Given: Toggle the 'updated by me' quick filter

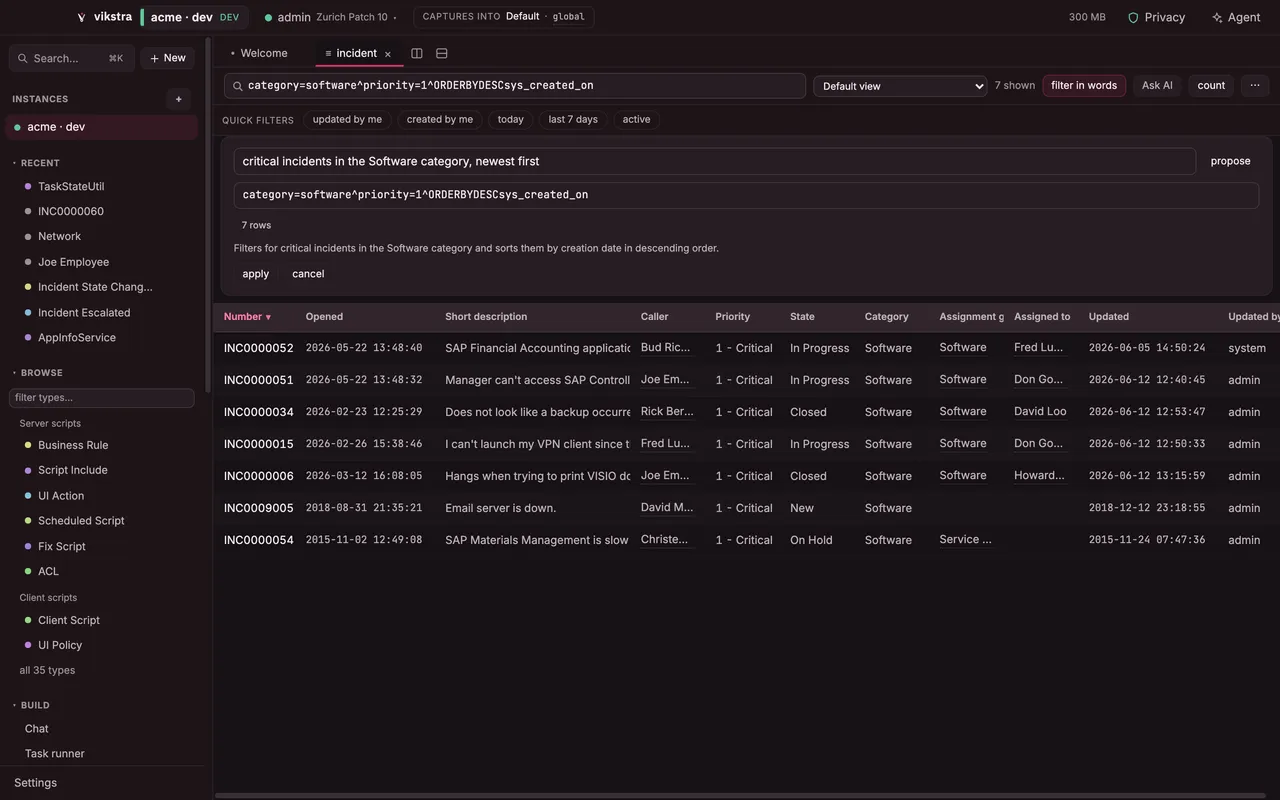Looking at the screenshot, I should tap(347, 120).
